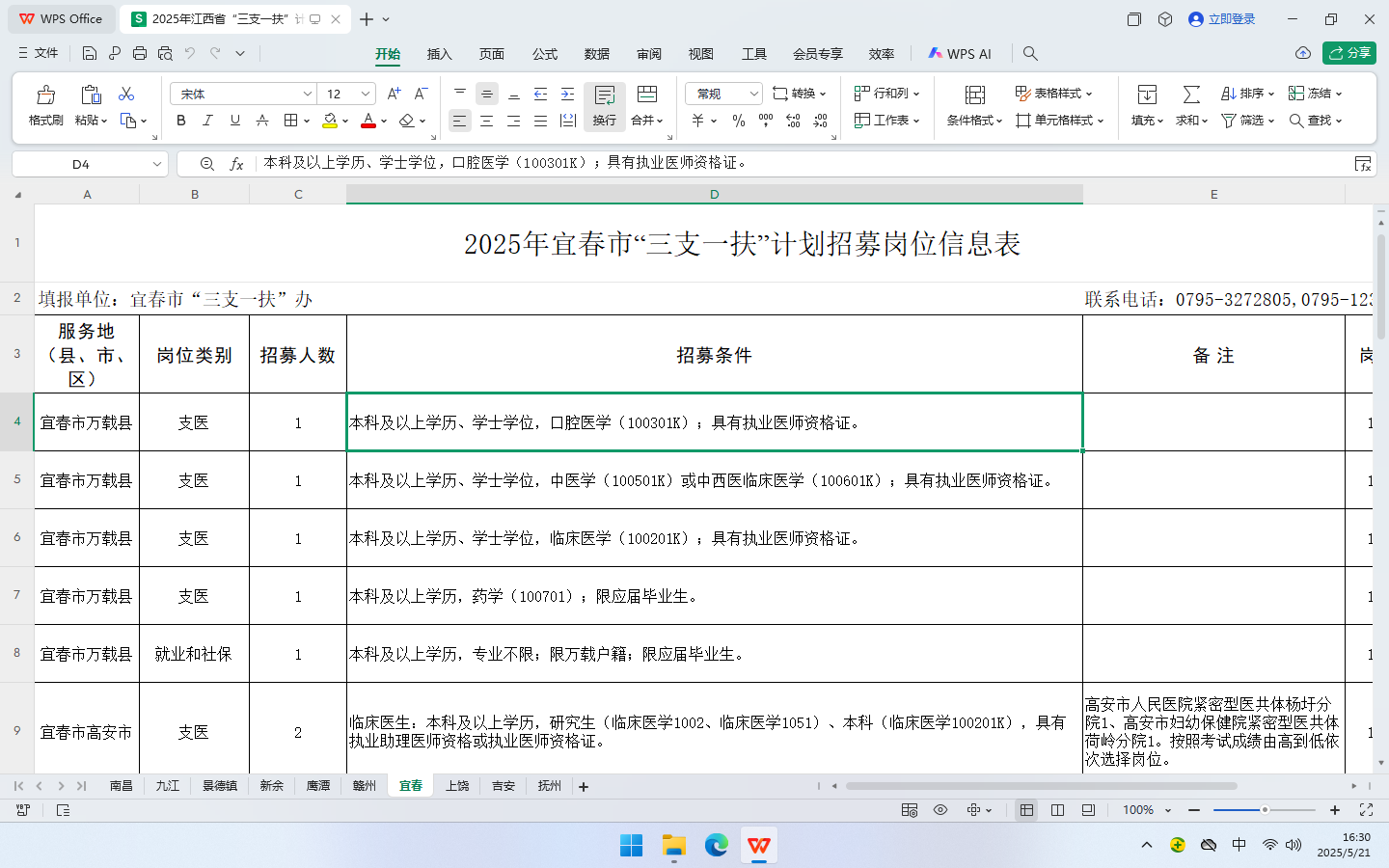Open the Cell Style (单元格样式) dropdown
This screenshot has height=868, width=1389.
[x=1059, y=121]
